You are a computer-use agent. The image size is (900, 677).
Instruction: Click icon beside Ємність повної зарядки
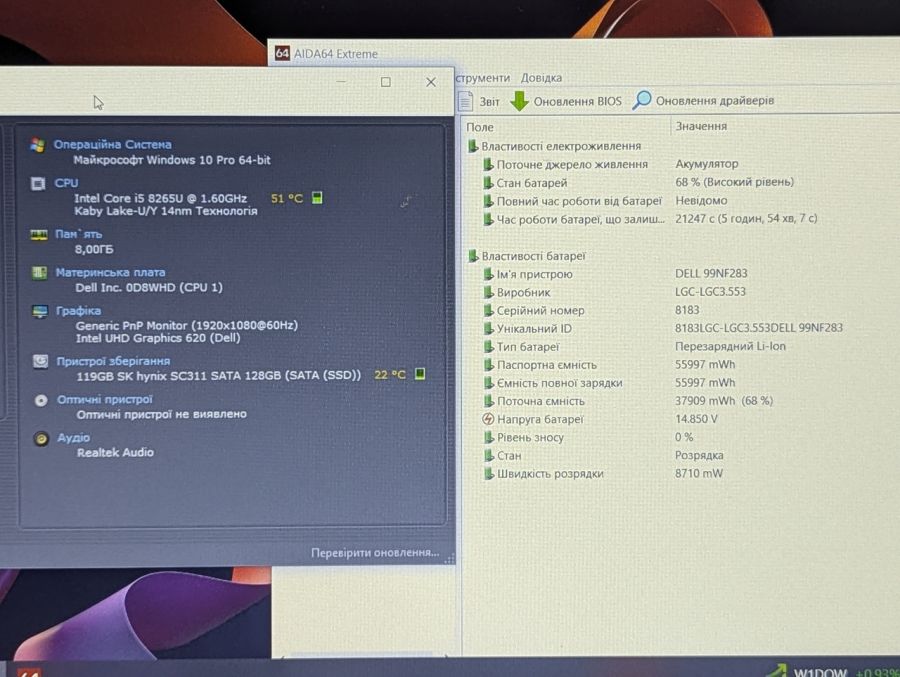coord(488,383)
